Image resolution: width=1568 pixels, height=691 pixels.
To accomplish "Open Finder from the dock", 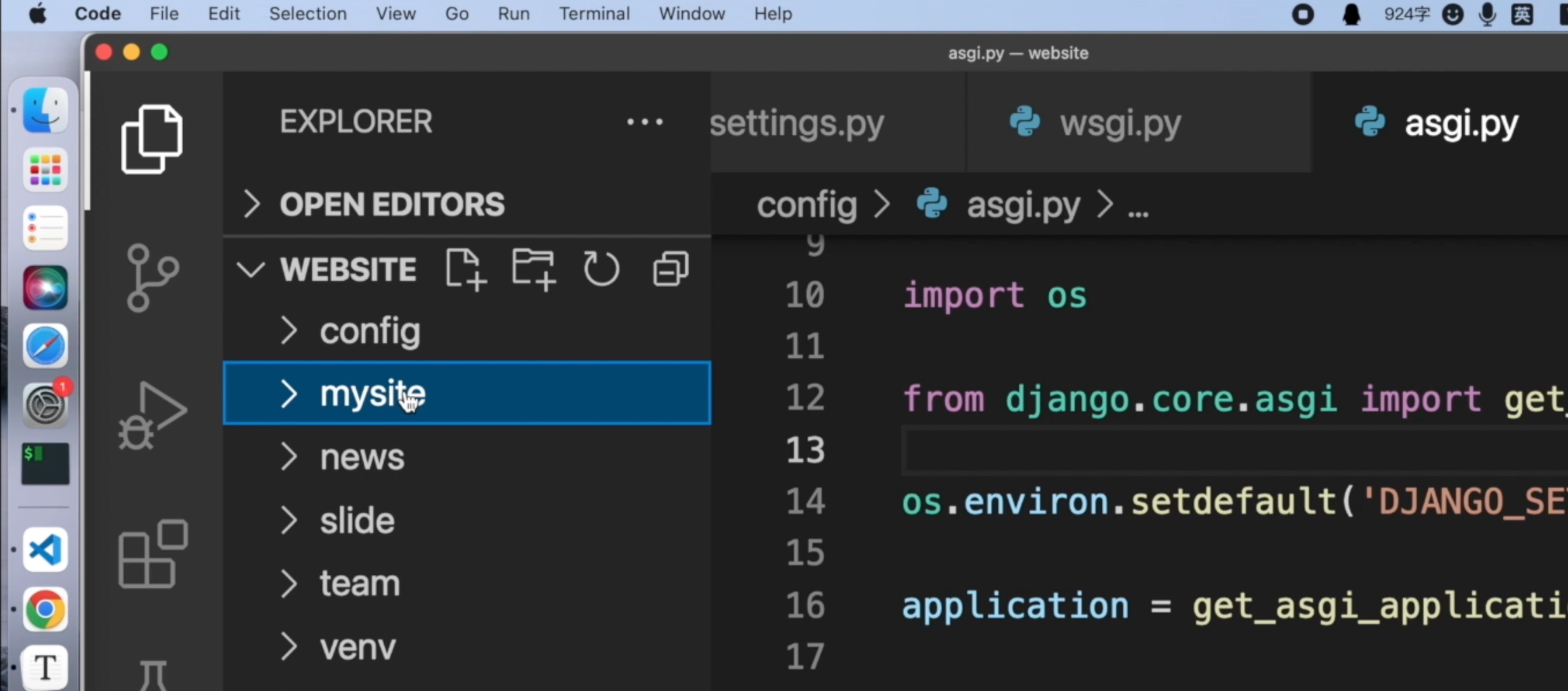I will pyautogui.click(x=45, y=110).
